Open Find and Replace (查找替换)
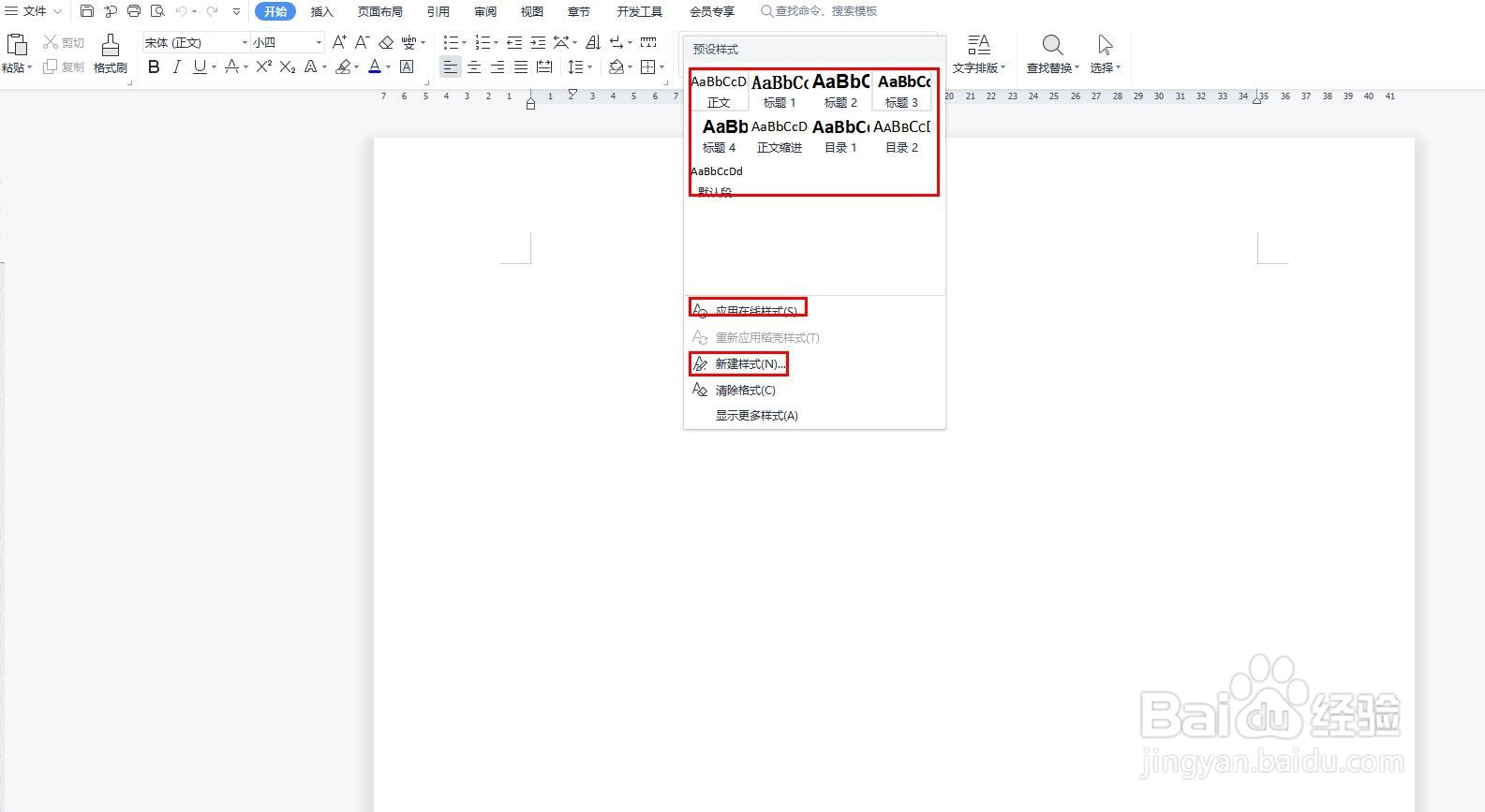Viewport: 1485px width, 812px height. pos(1052,54)
